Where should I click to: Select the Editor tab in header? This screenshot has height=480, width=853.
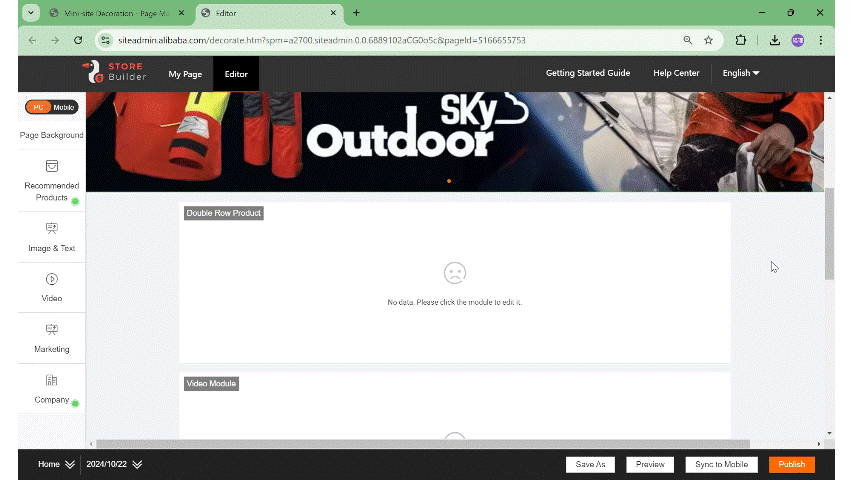click(x=236, y=74)
